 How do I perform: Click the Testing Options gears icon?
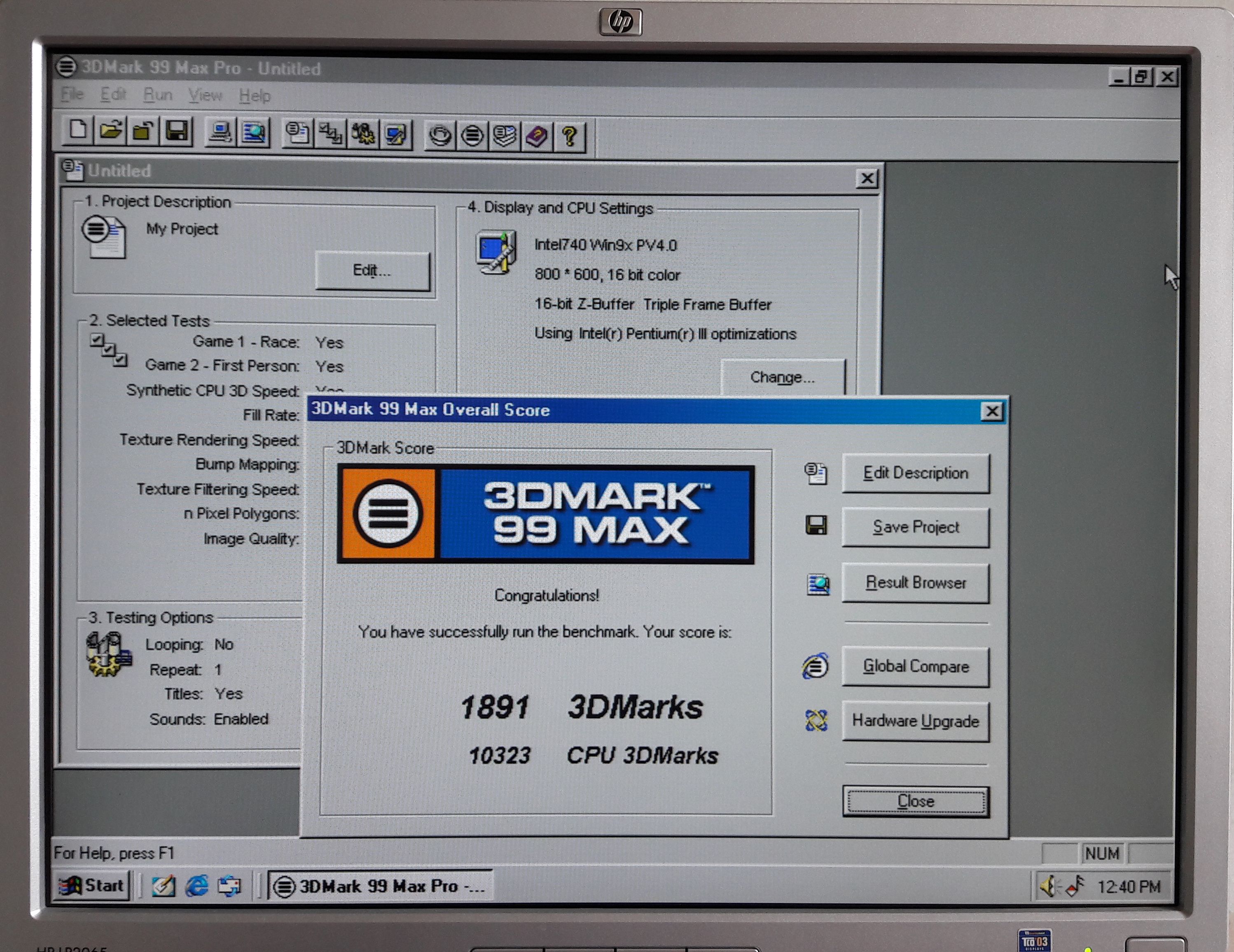pyautogui.click(x=108, y=654)
